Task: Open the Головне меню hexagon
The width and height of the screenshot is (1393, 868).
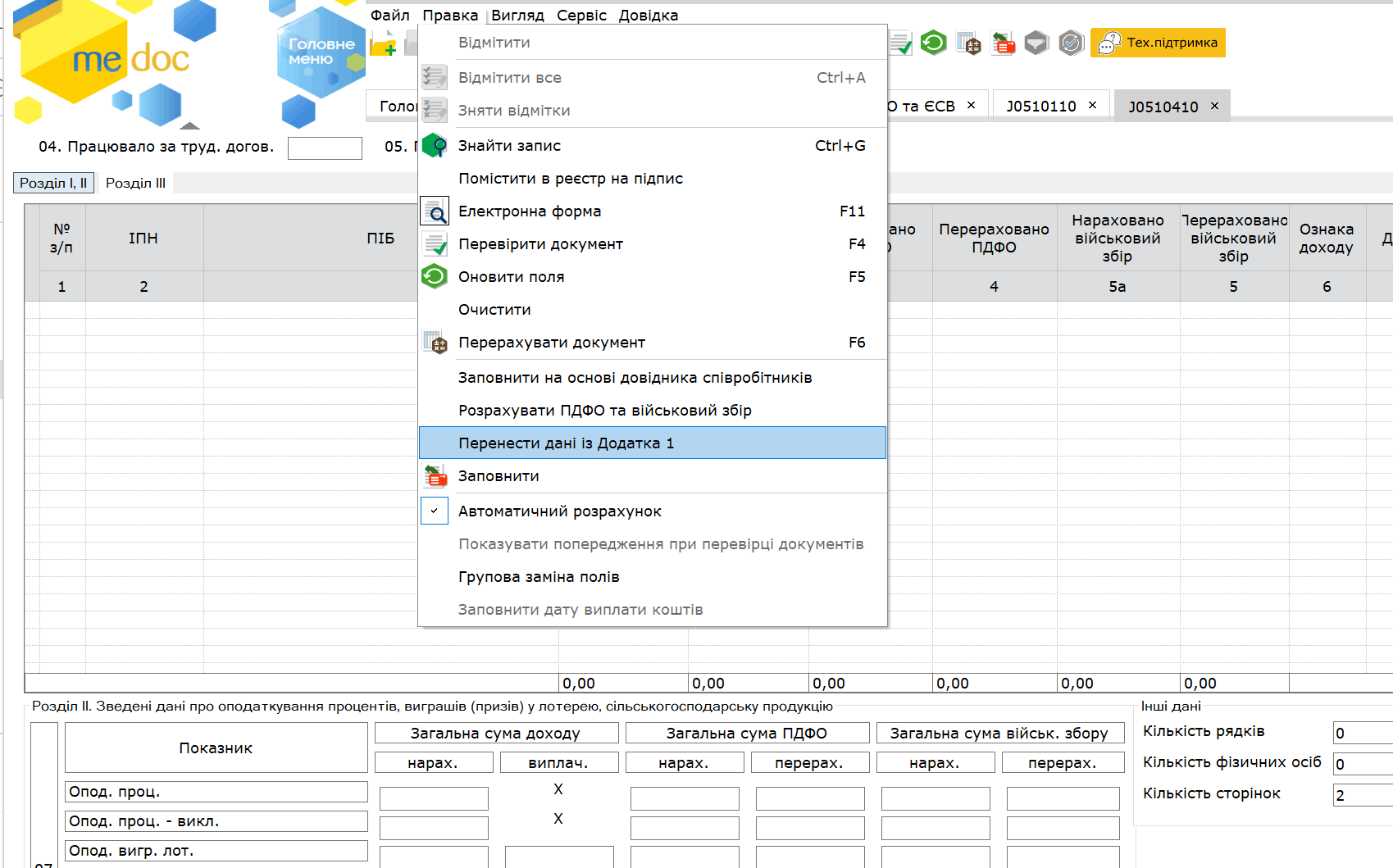Action: pyautogui.click(x=321, y=52)
